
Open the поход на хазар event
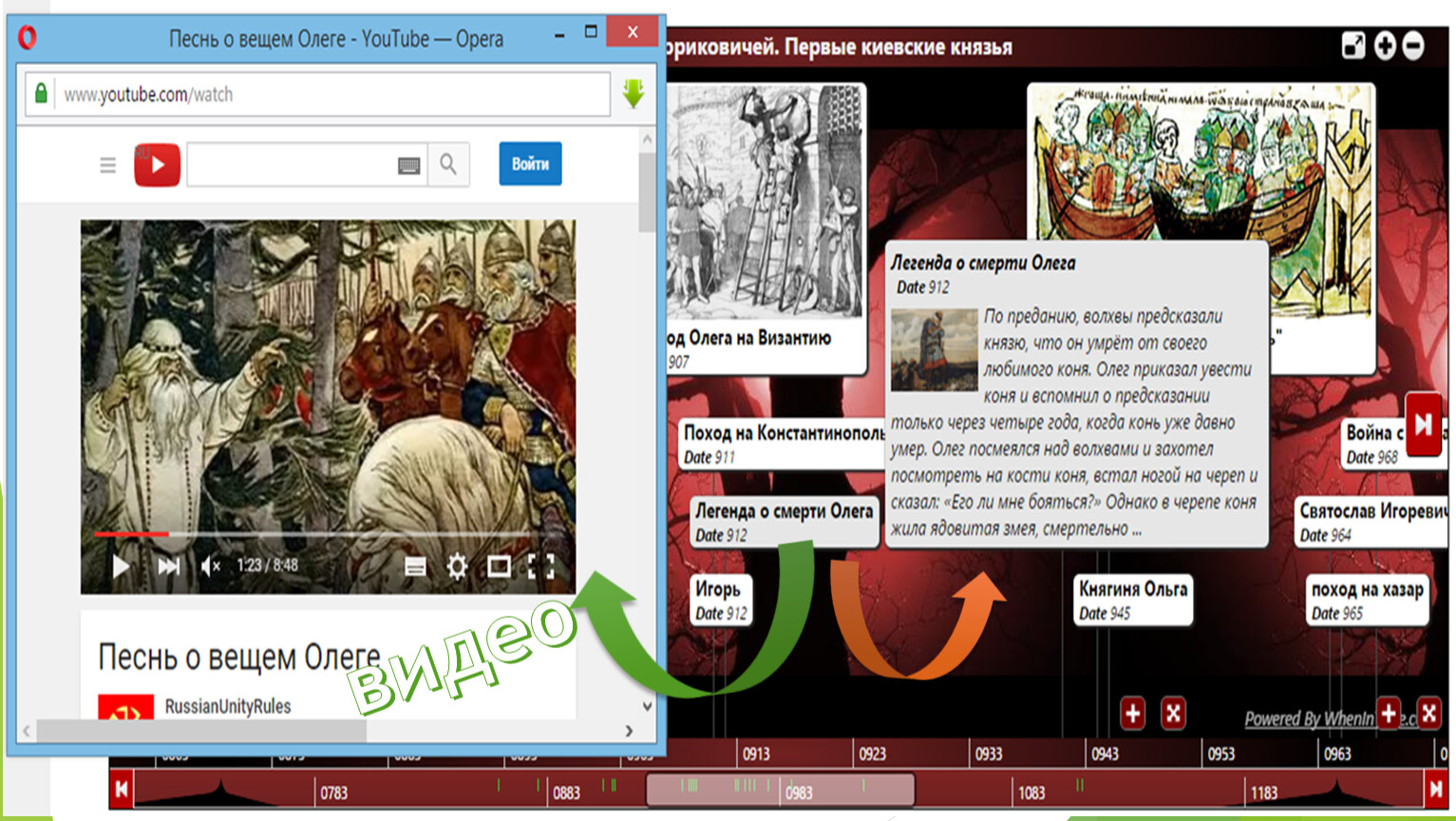click(x=1368, y=600)
